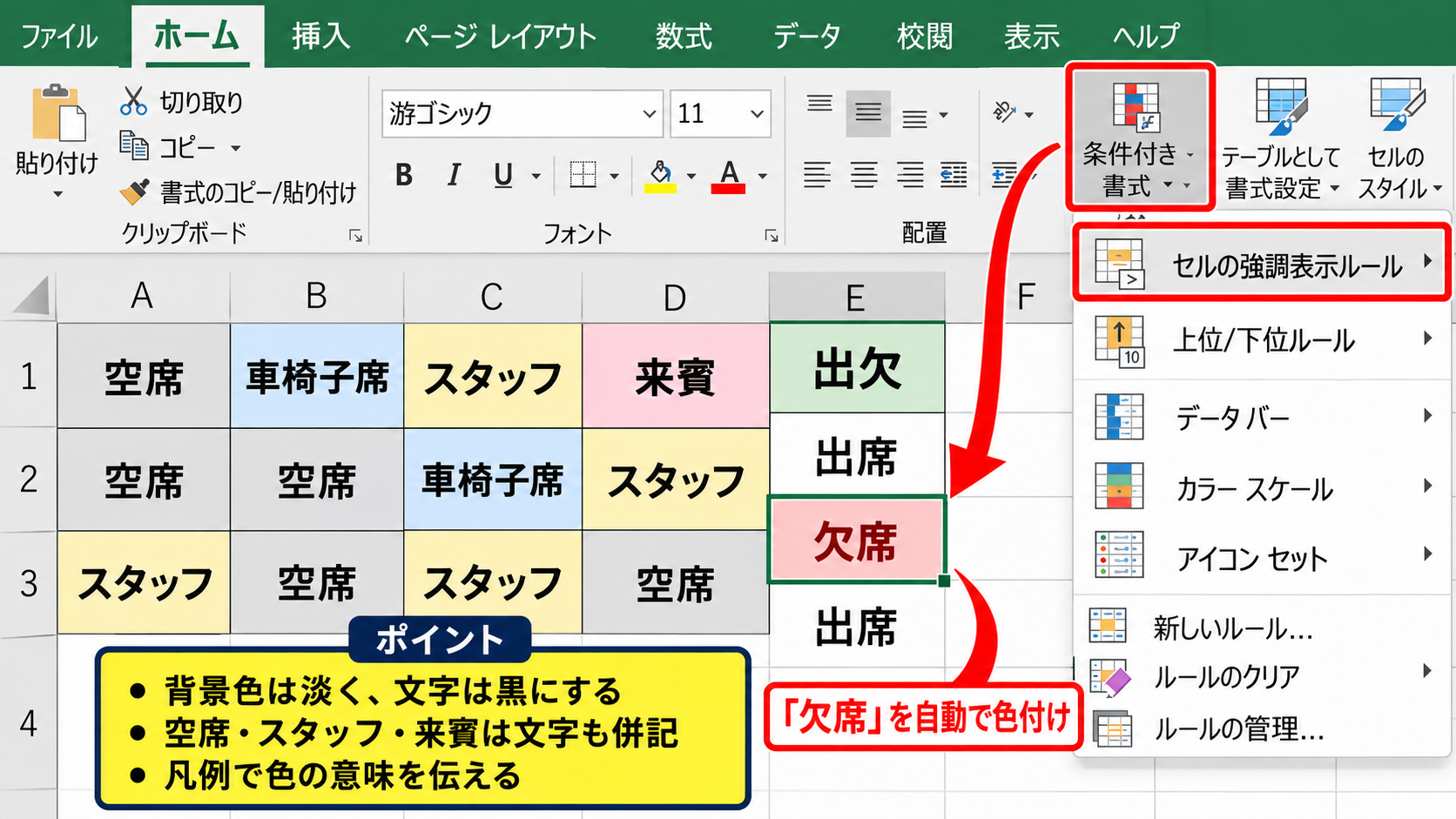
Task: Open Top/Bottom Rules submenu
Action: [1263, 340]
